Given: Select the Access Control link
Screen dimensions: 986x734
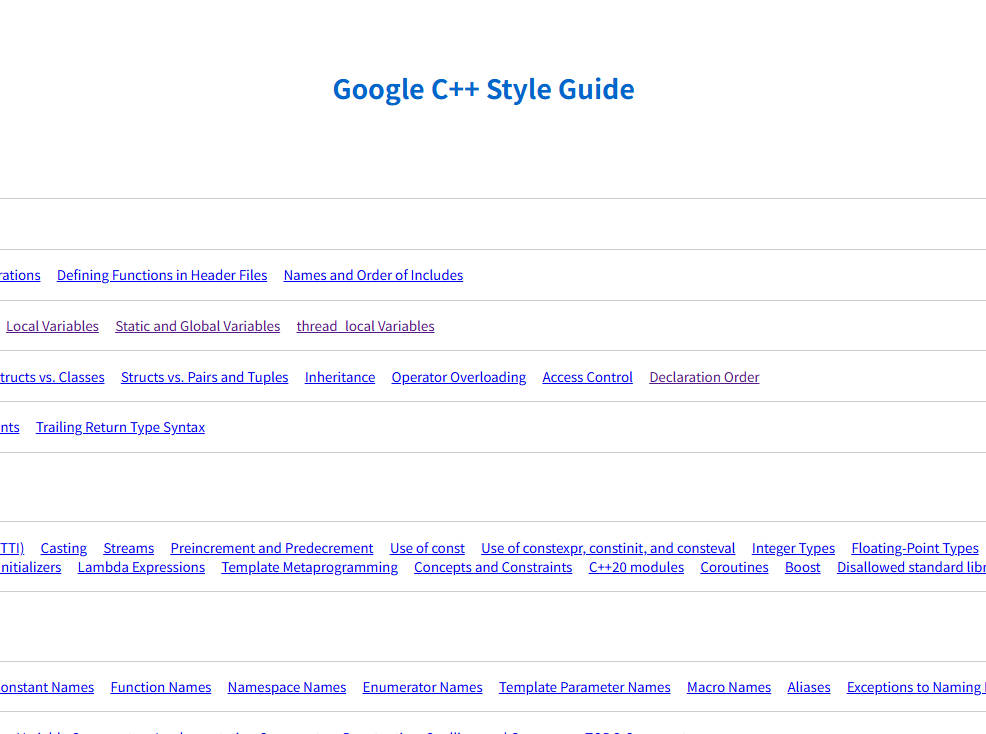Looking at the screenshot, I should pyautogui.click(x=587, y=377).
